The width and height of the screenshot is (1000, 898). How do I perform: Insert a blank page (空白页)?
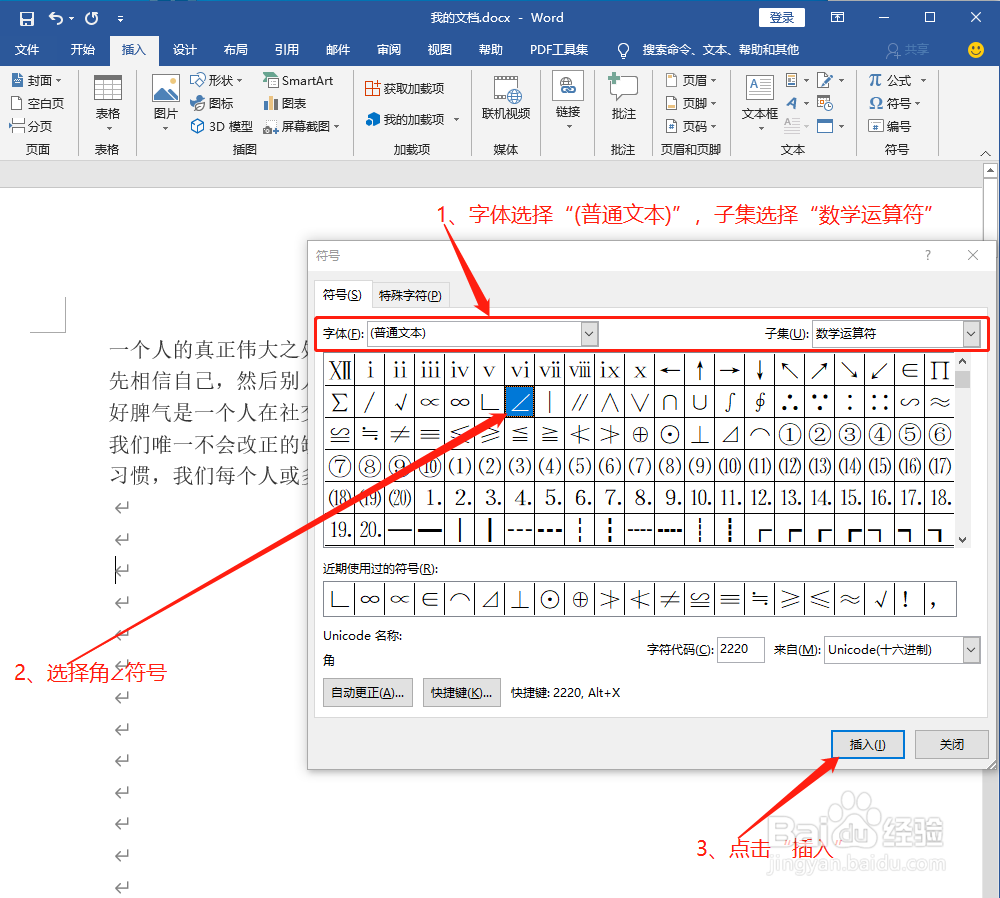click(38, 103)
